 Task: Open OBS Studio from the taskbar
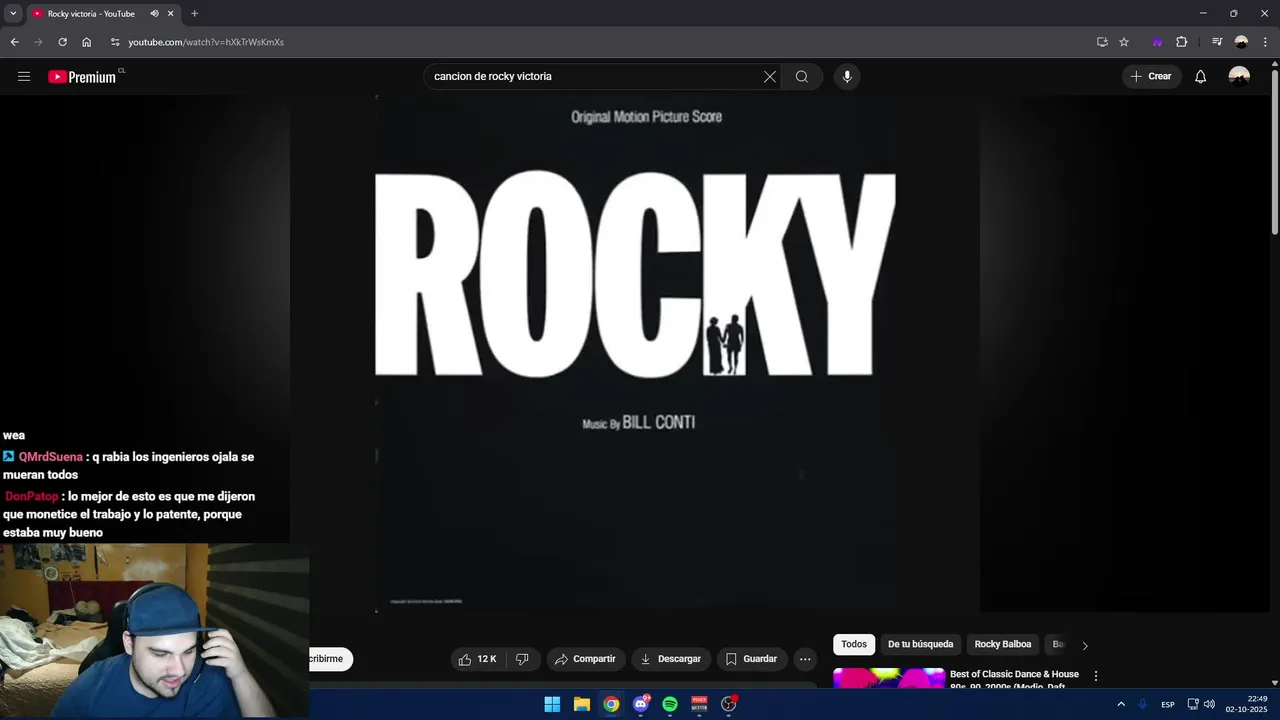tap(729, 704)
